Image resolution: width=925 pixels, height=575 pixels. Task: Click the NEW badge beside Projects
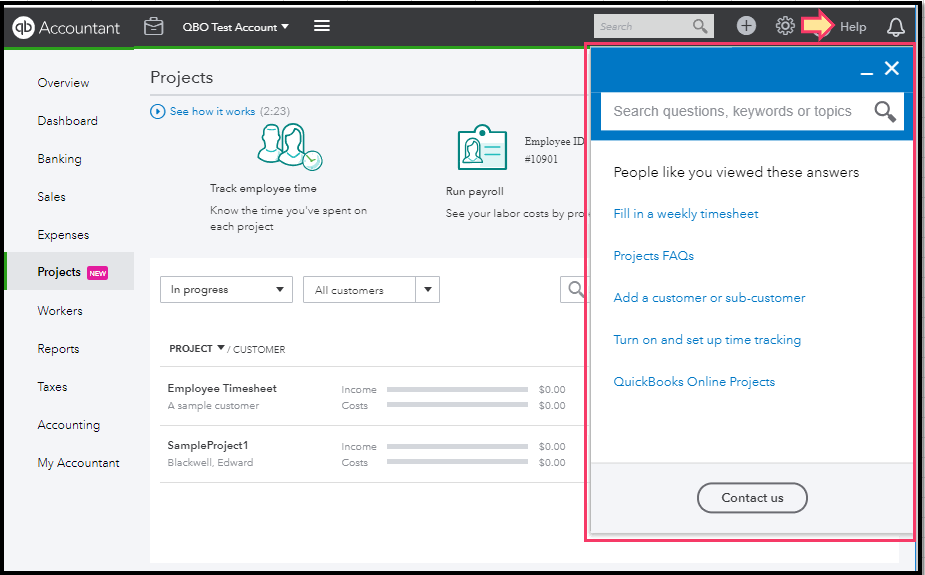(97, 273)
